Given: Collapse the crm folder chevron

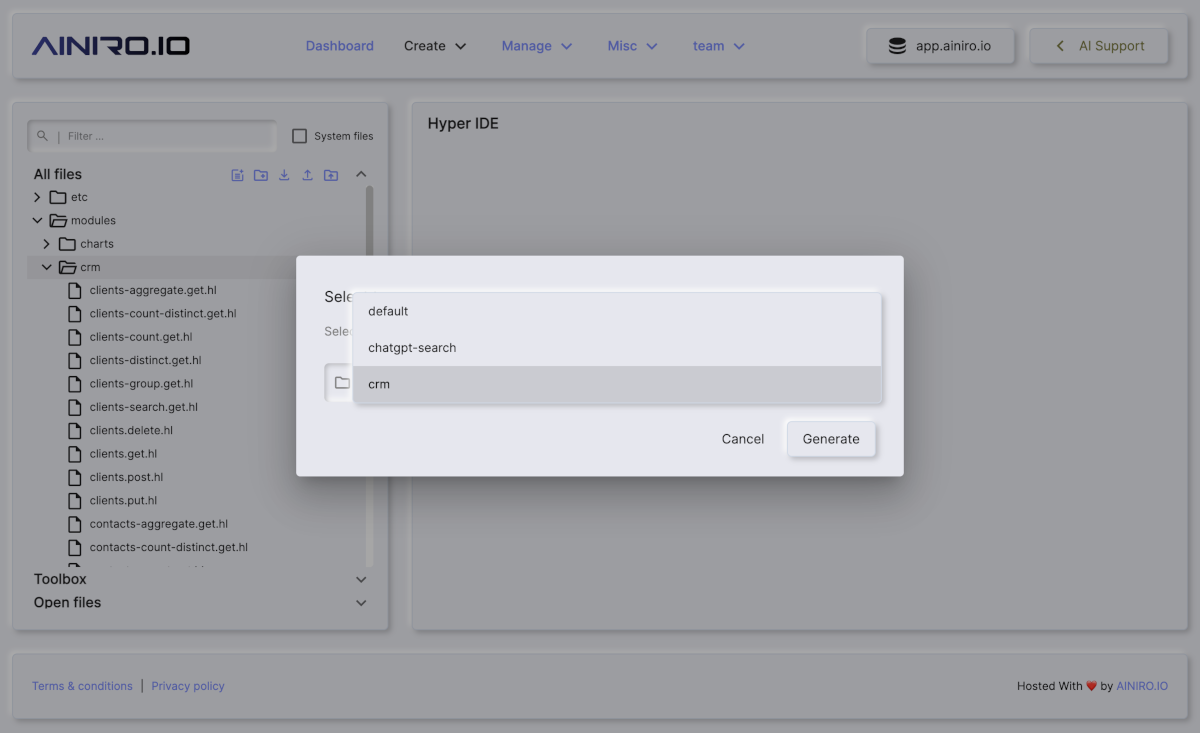Looking at the screenshot, I should click(x=46, y=267).
